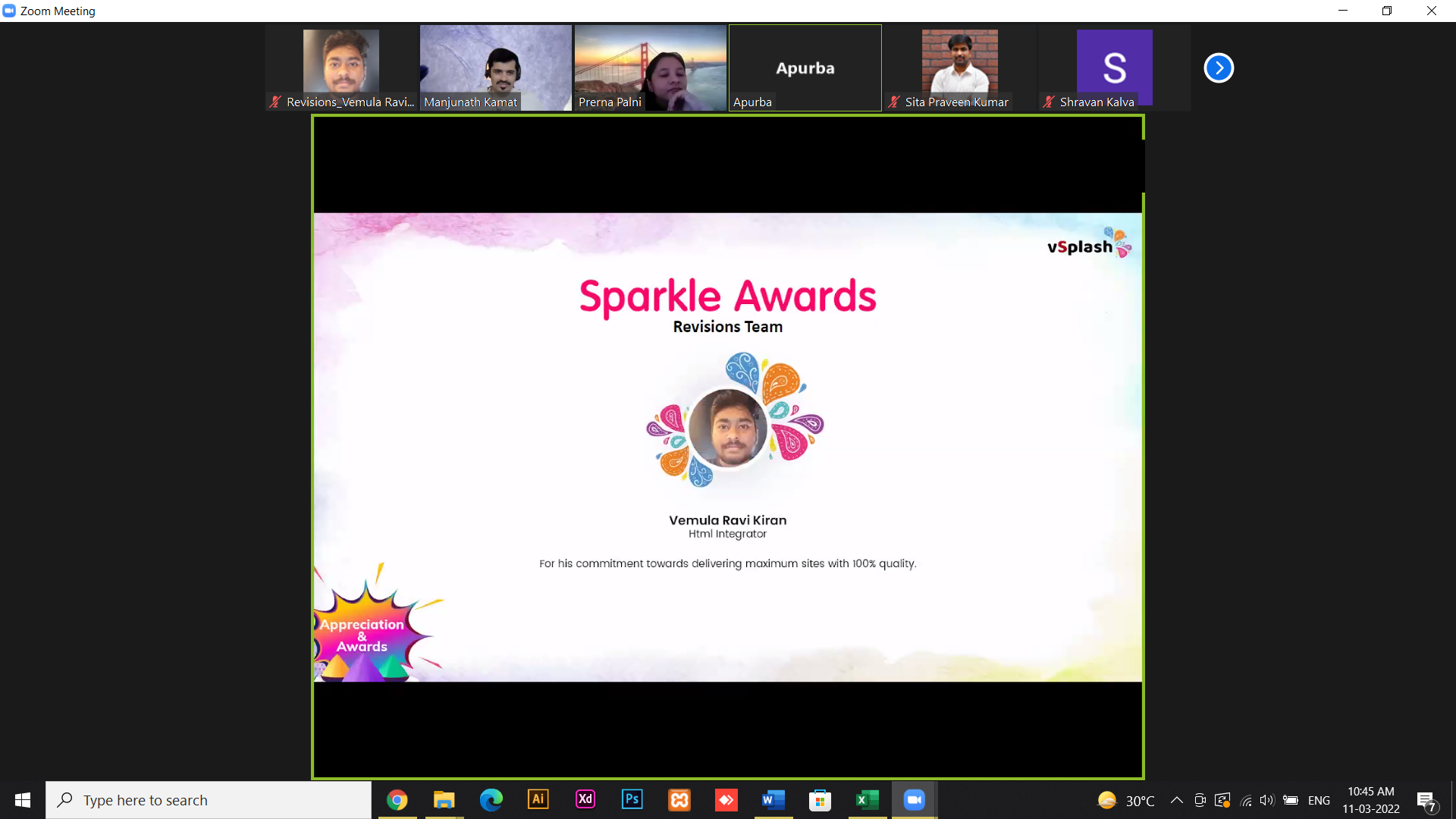Click the ENG language indicator

(1319, 800)
